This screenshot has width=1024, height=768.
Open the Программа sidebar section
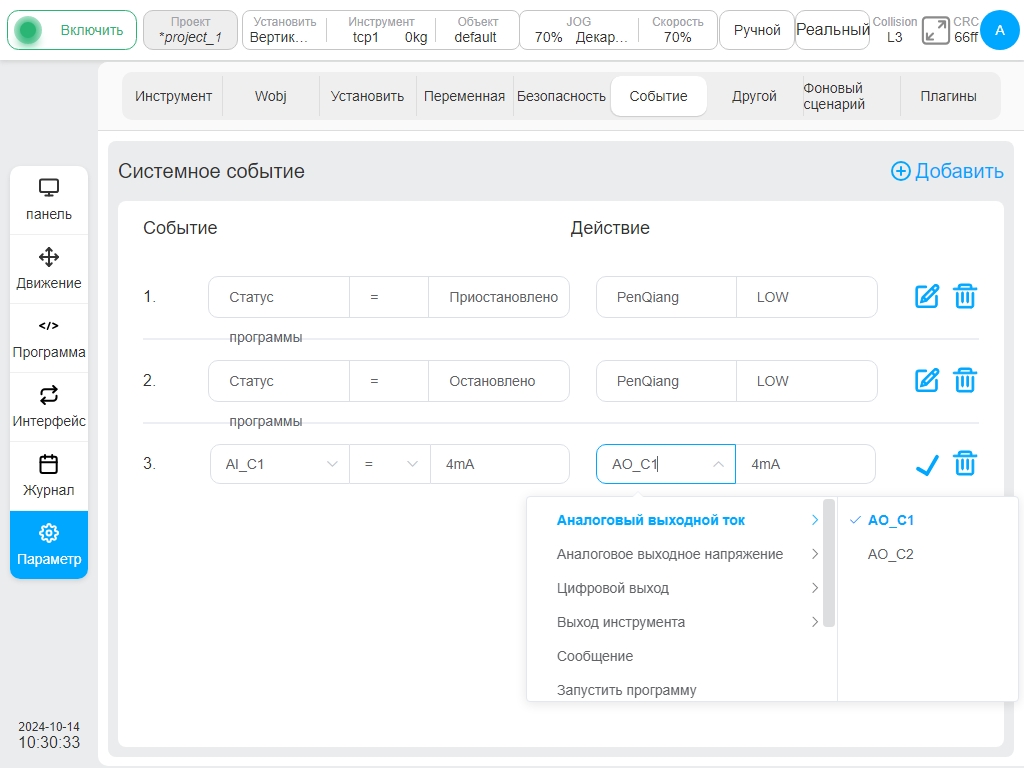pyautogui.click(x=49, y=338)
